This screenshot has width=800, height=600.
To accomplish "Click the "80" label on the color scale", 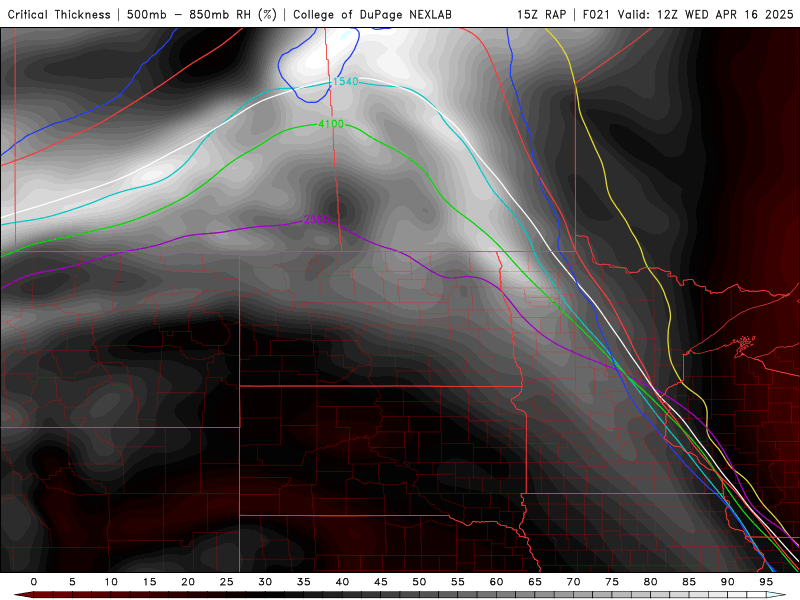I will pyautogui.click(x=651, y=582).
